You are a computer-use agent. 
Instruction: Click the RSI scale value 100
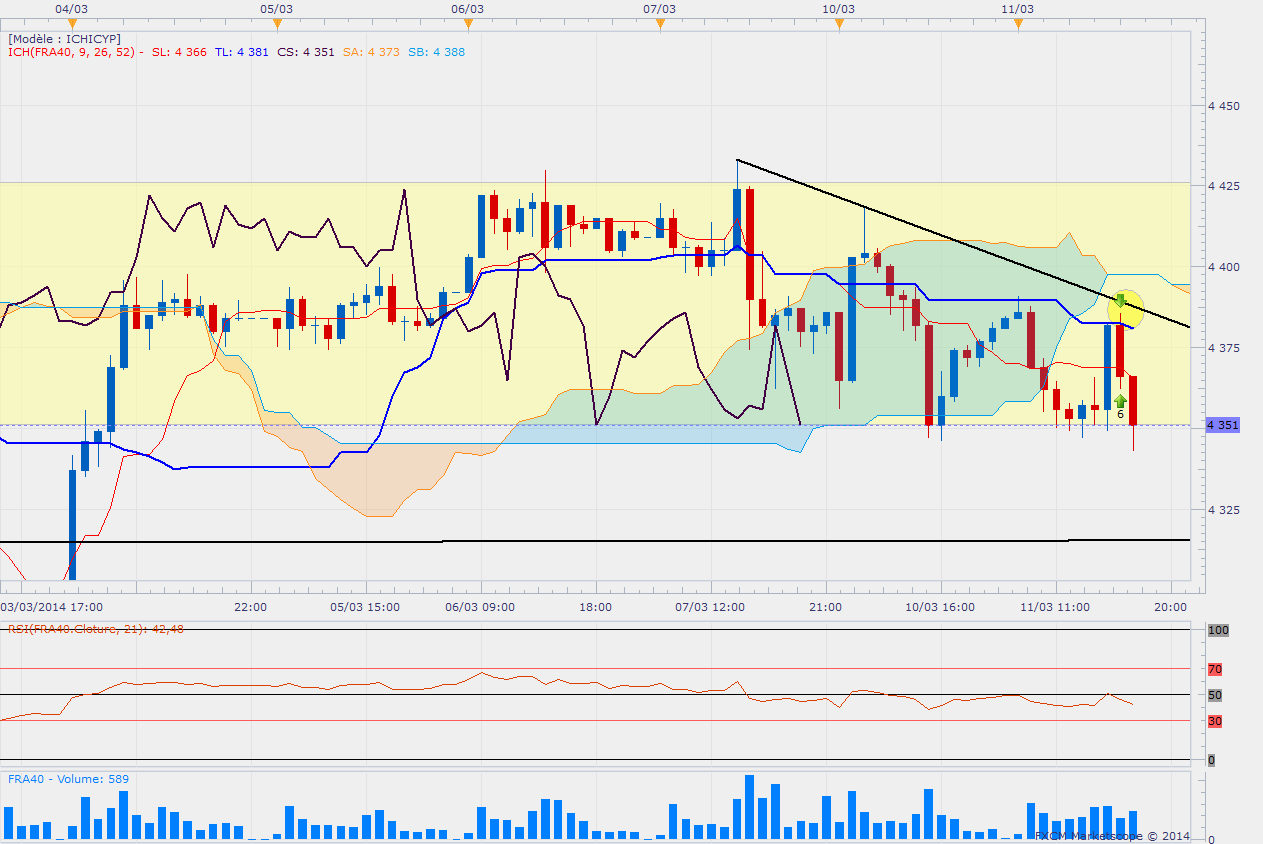click(1217, 631)
